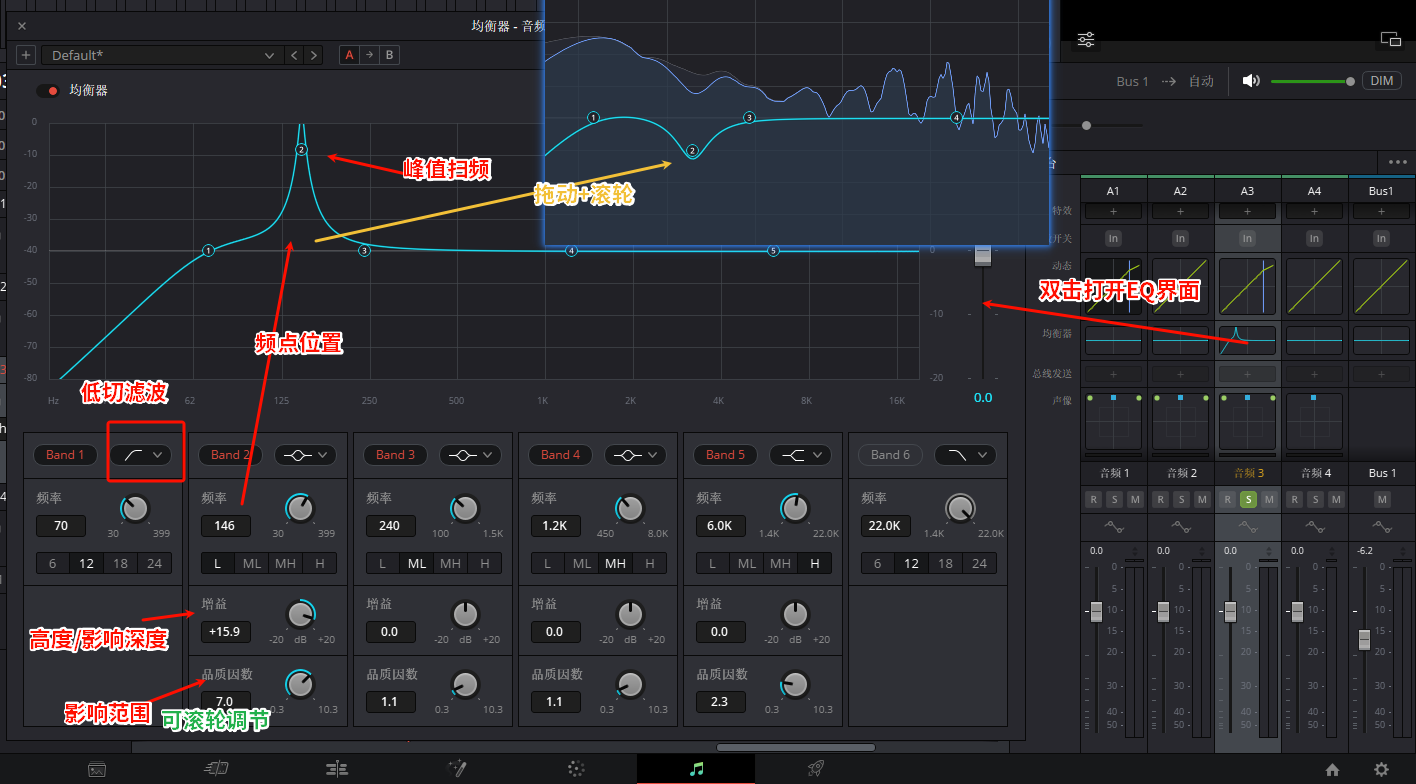Open Band 3 filter type dropdown

click(471, 454)
